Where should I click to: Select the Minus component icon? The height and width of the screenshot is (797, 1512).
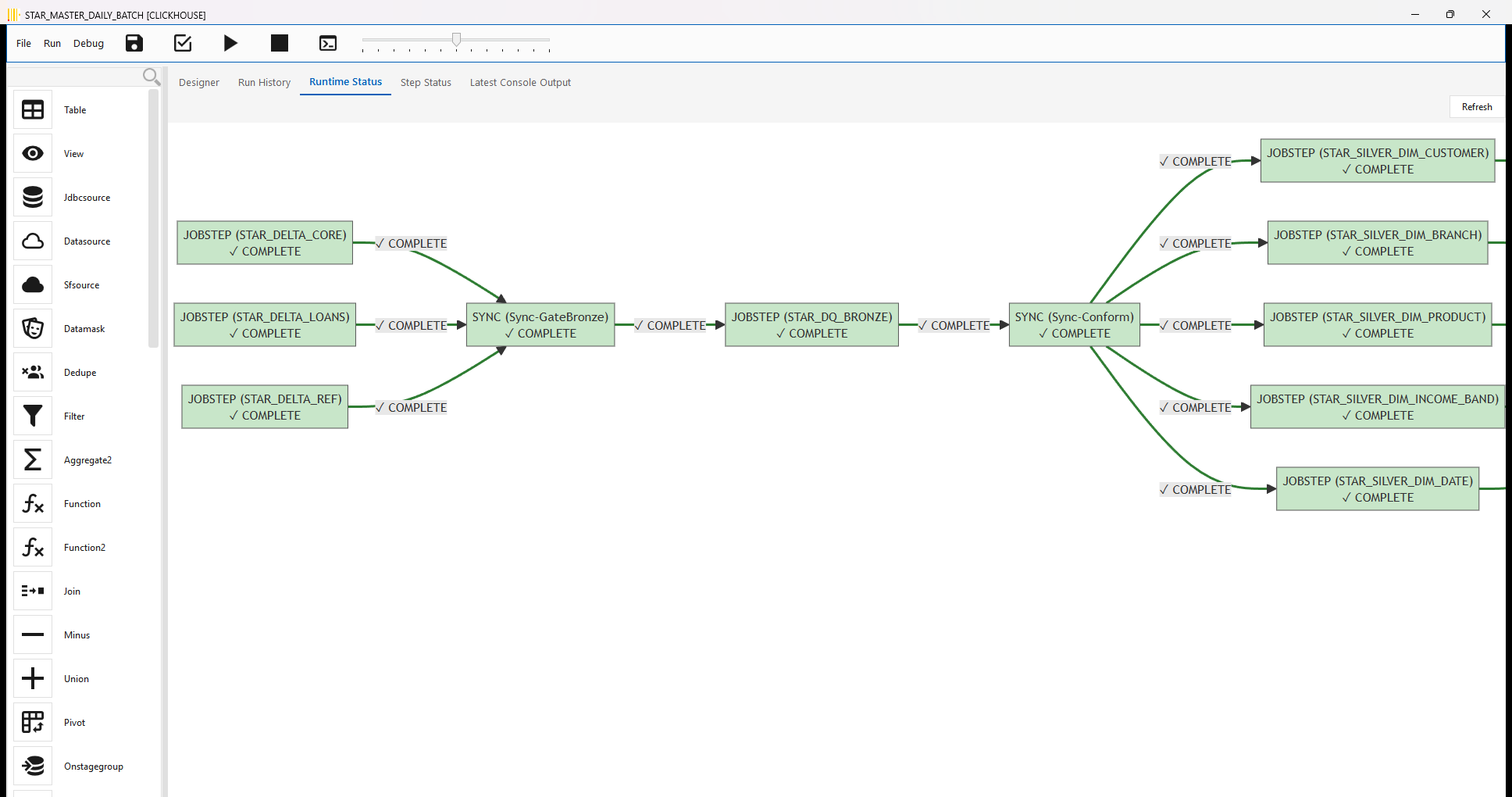33,635
